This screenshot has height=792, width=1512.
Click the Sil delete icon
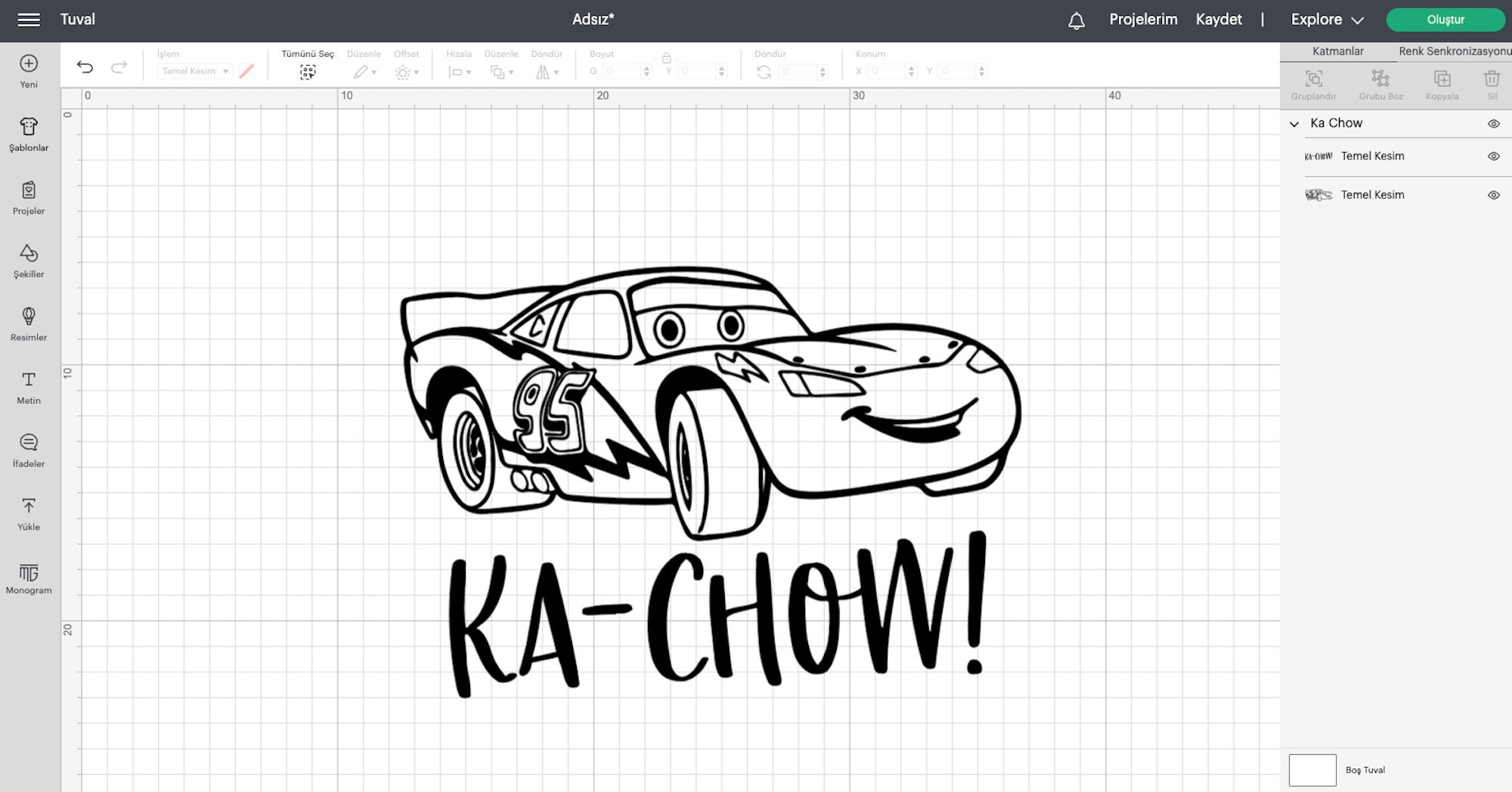[x=1493, y=83]
